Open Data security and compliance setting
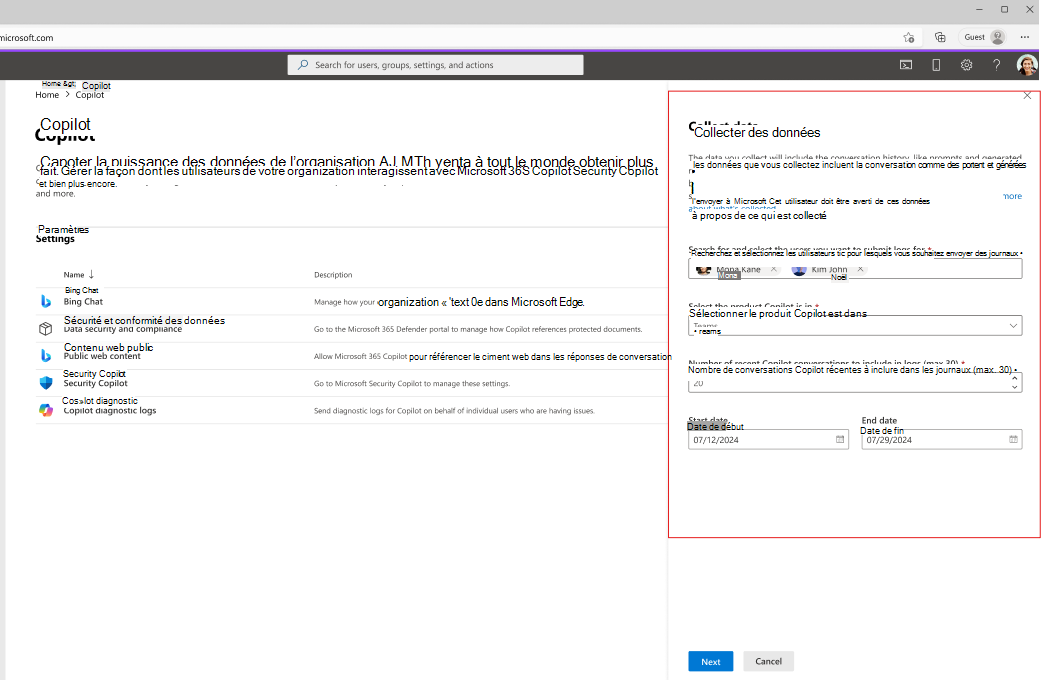Screen dimensions: 1041x680 tap(123, 329)
